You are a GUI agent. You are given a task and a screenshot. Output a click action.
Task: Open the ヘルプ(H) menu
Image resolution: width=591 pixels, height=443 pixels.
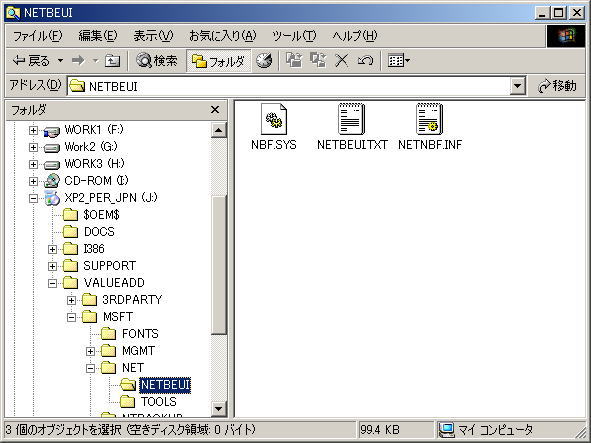click(x=355, y=36)
